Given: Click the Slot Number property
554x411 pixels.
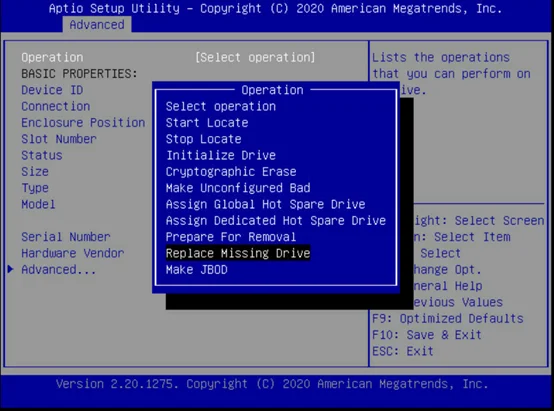Looking at the screenshot, I should (59, 139).
